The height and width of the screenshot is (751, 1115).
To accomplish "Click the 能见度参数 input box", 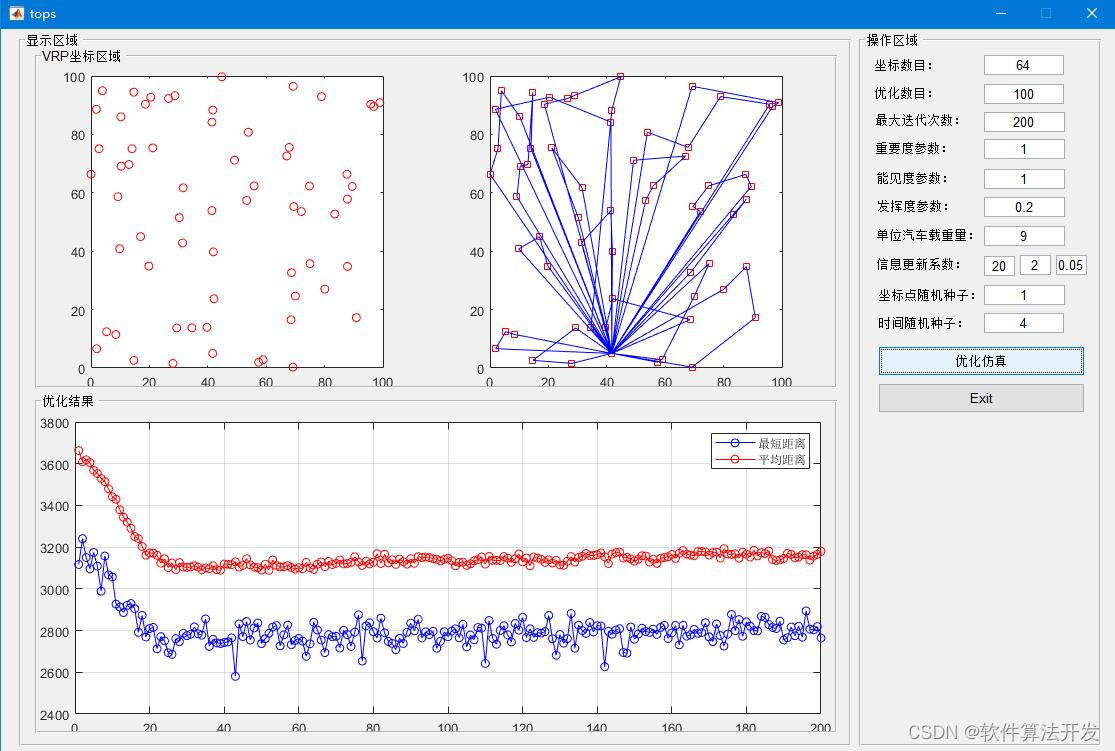I will 1023,179.
